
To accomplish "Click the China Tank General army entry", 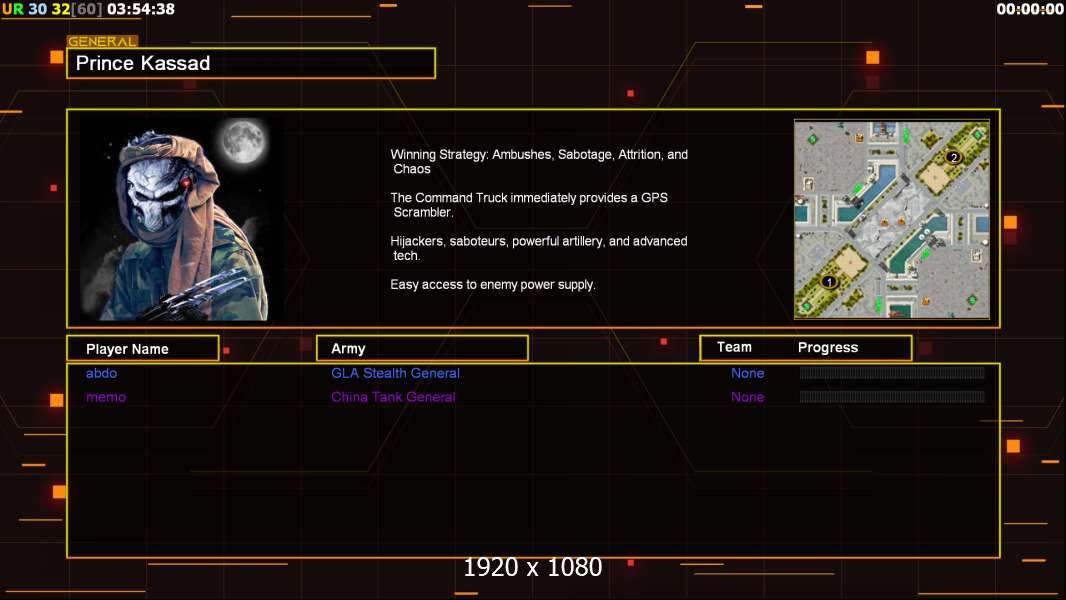I will coord(393,397).
